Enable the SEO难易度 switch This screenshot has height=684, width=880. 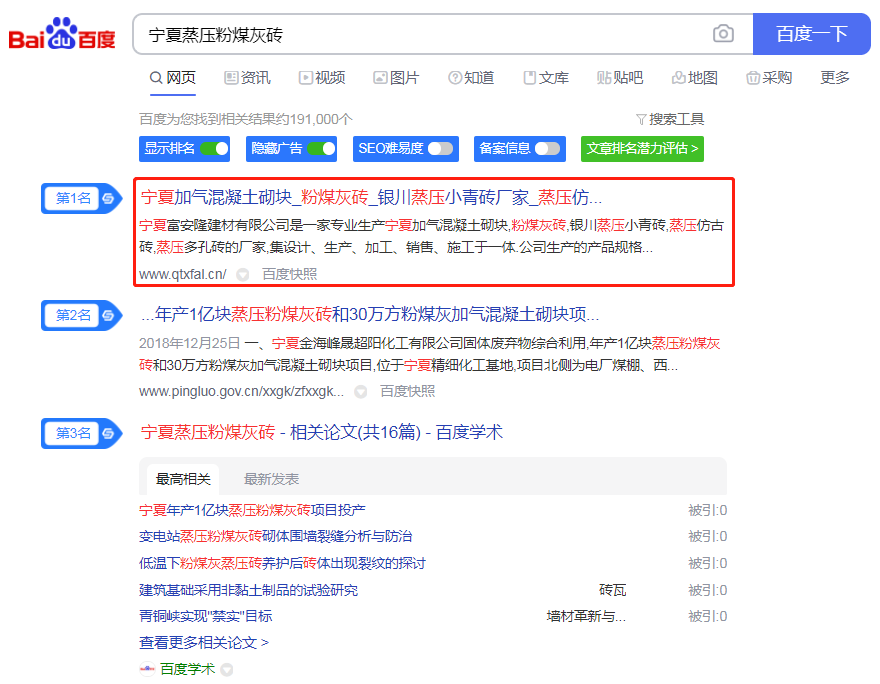441,149
